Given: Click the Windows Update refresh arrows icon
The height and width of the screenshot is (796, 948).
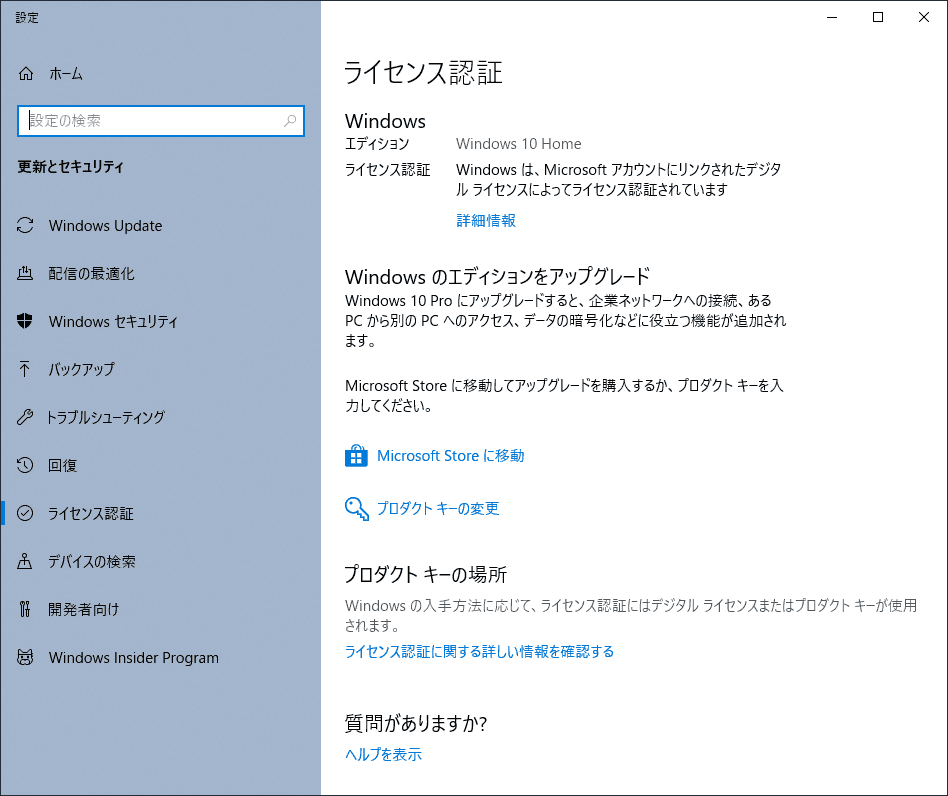Looking at the screenshot, I should [26, 226].
